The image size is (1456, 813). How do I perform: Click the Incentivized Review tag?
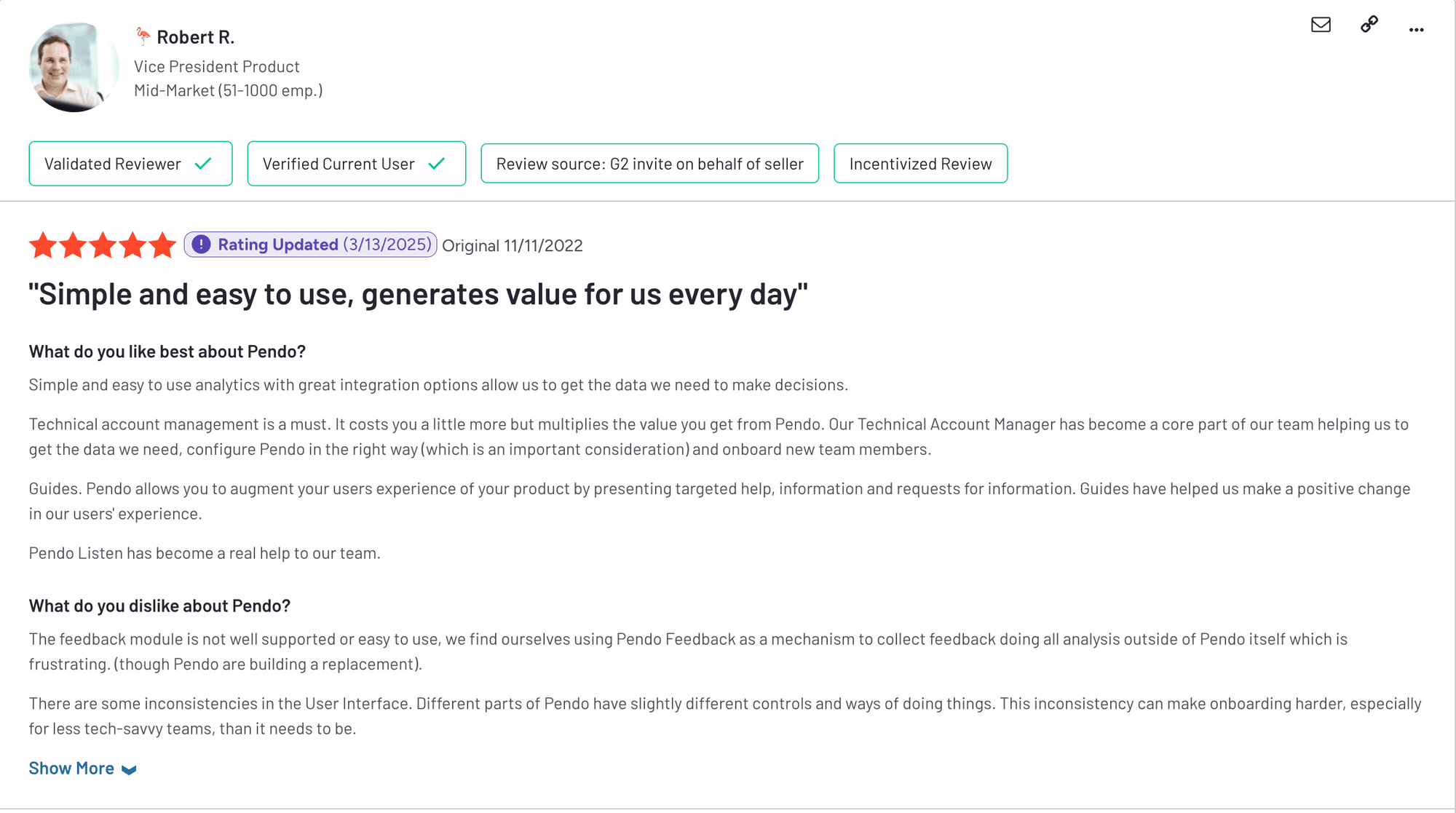920,164
